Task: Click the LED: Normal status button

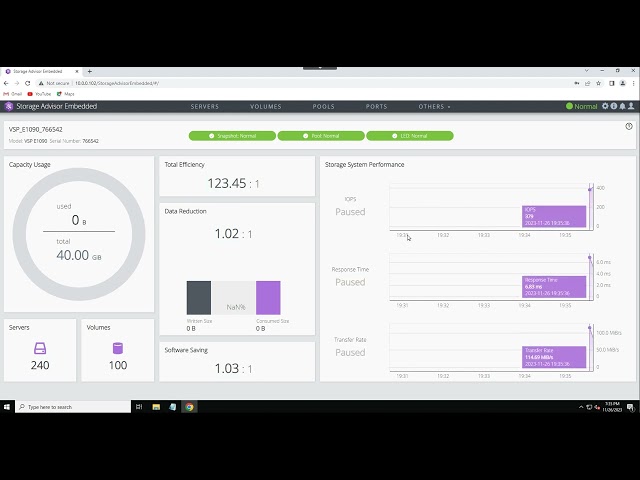Action: coord(410,136)
